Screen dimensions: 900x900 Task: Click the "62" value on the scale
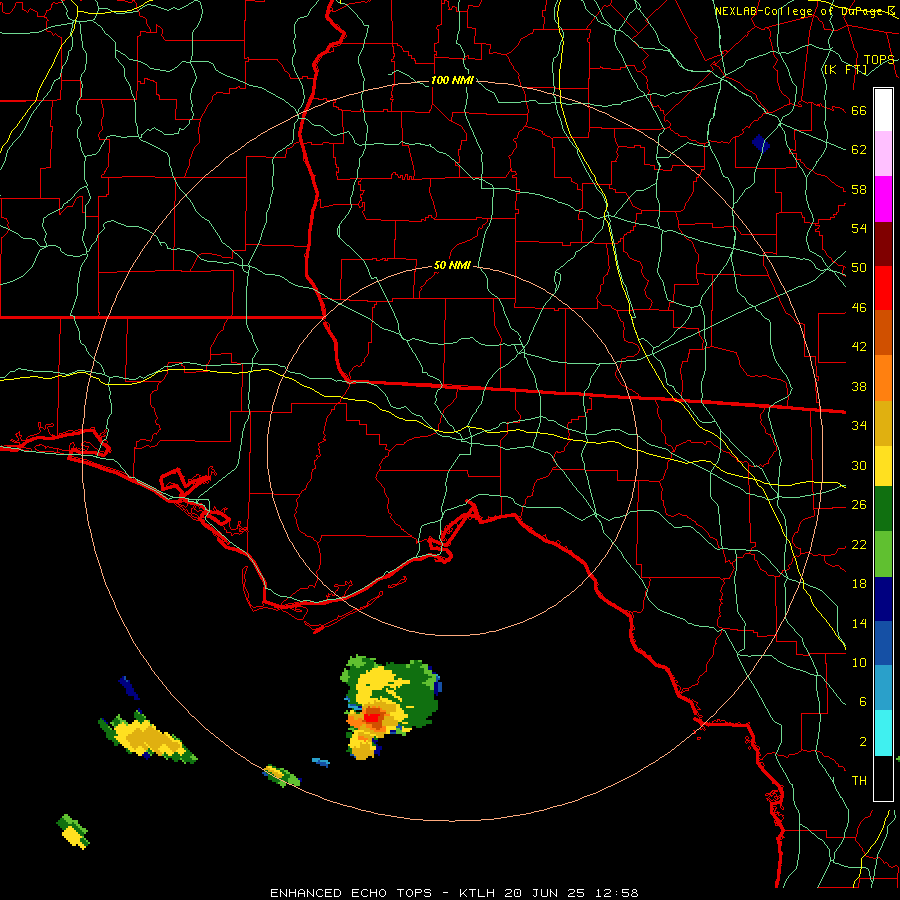coord(859,149)
